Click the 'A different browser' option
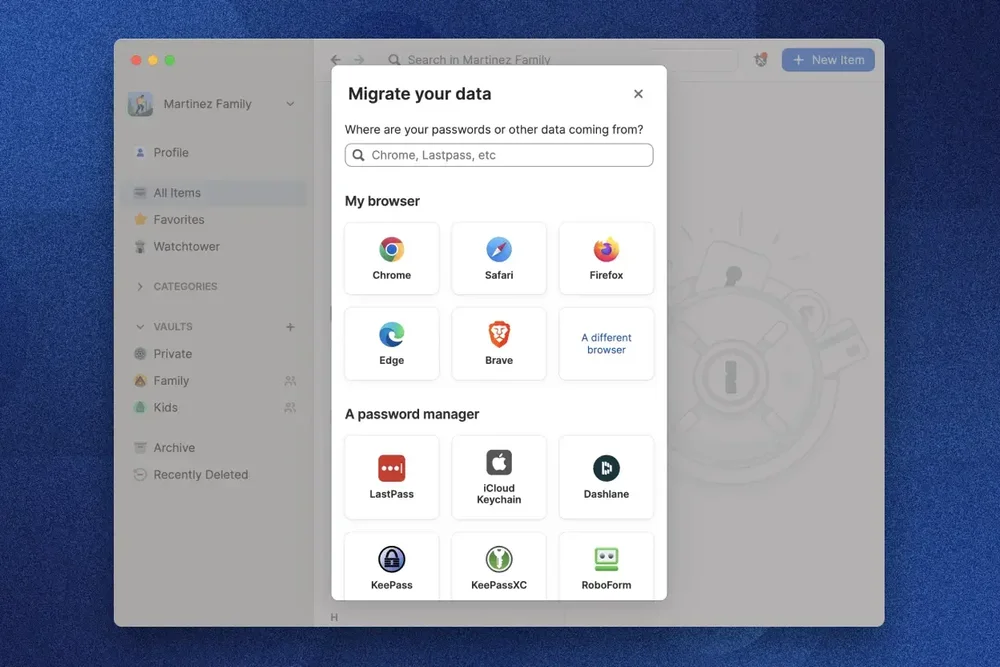1000x667 pixels. pos(606,344)
